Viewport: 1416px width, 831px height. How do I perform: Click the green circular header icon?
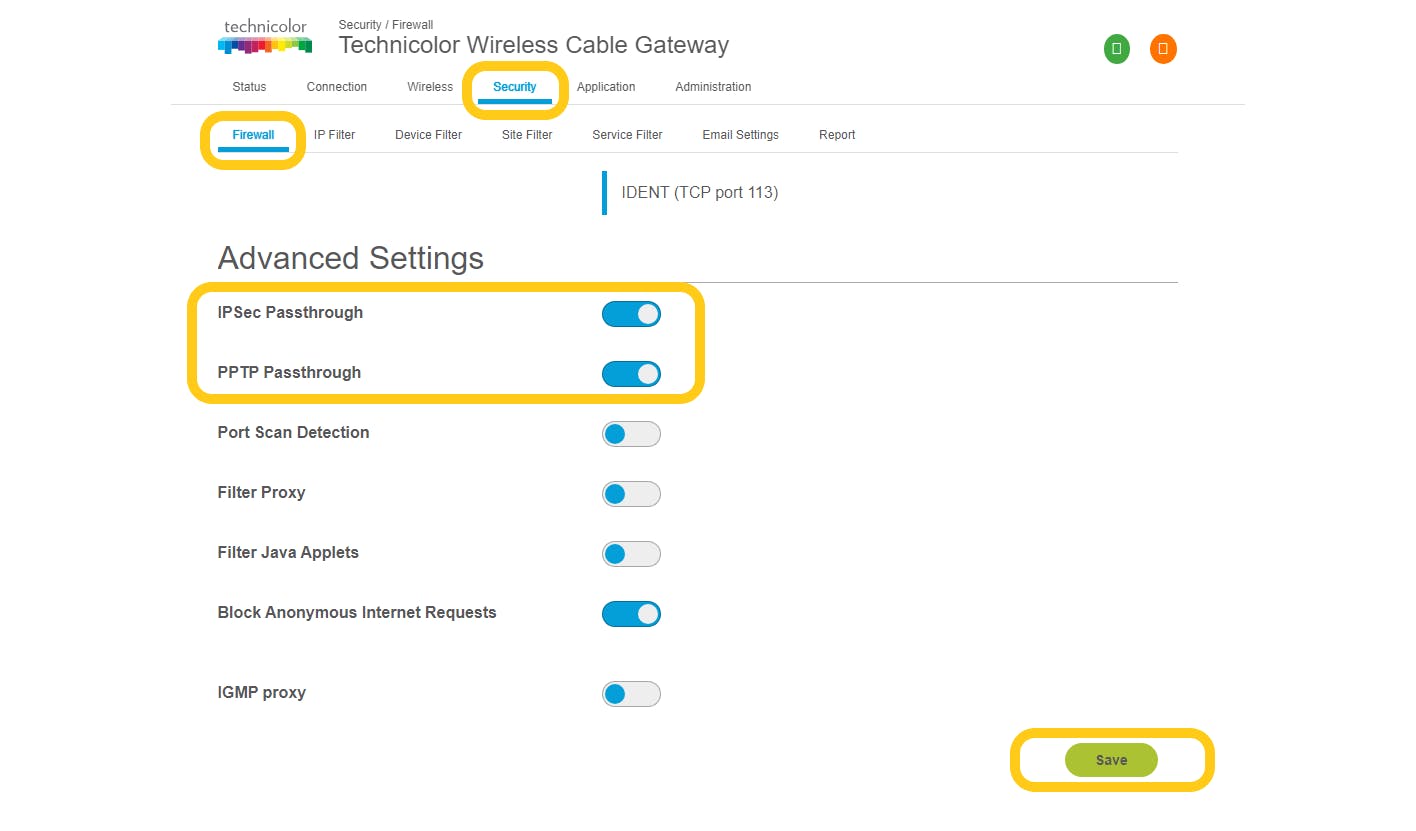1117,49
